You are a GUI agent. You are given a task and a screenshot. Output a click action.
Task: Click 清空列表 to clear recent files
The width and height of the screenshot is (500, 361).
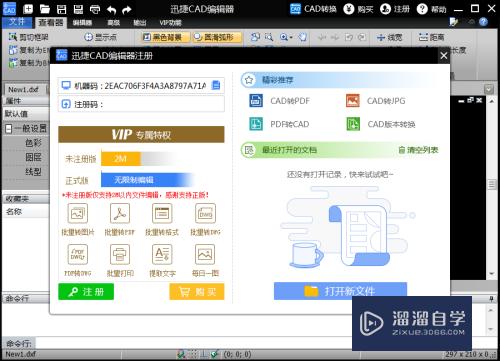(x=418, y=150)
